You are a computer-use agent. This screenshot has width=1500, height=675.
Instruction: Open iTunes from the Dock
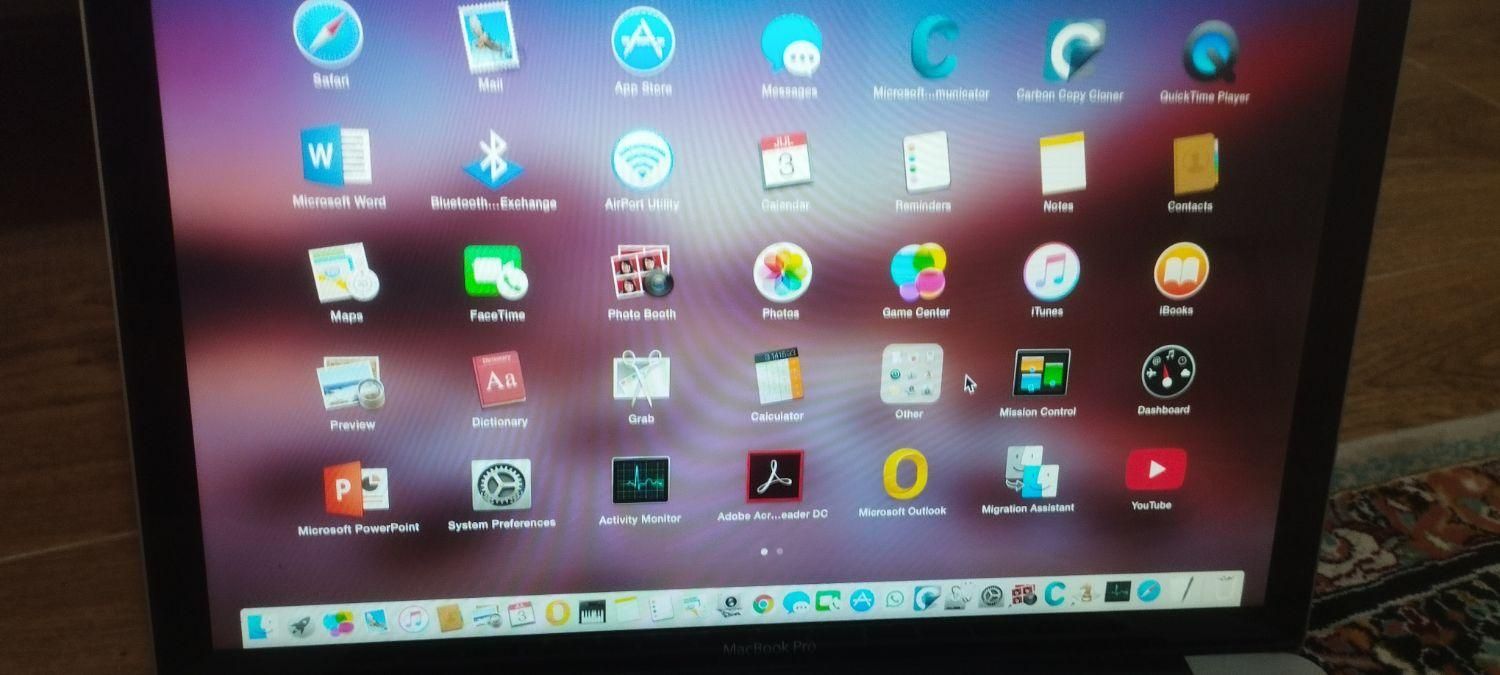tap(413, 620)
